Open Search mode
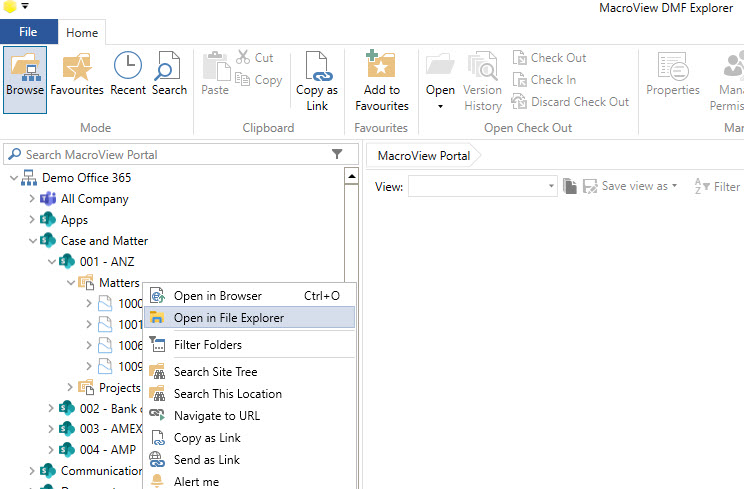 tap(169, 74)
